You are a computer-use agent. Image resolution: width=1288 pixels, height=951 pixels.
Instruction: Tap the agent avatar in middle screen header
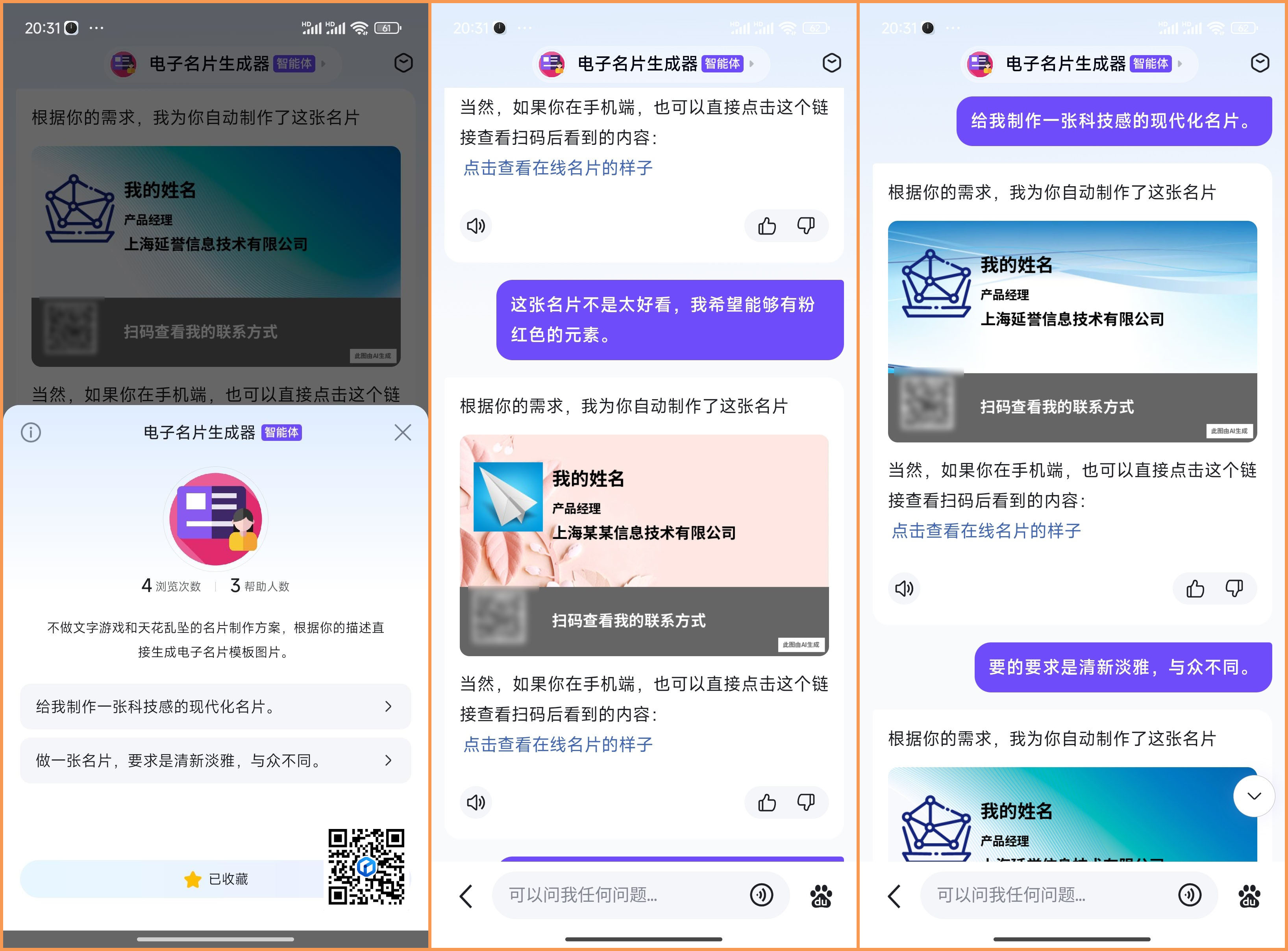click(551, 63)
